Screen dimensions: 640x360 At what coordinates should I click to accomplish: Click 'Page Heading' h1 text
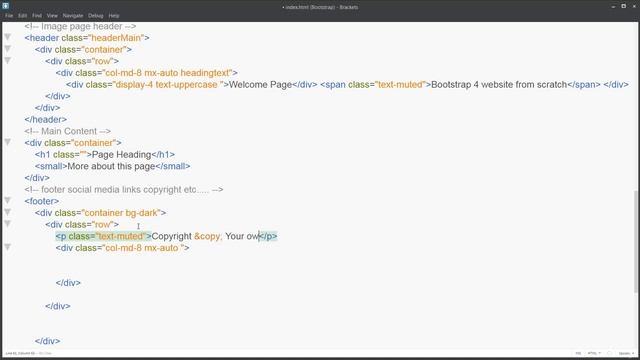coord(122,155)
